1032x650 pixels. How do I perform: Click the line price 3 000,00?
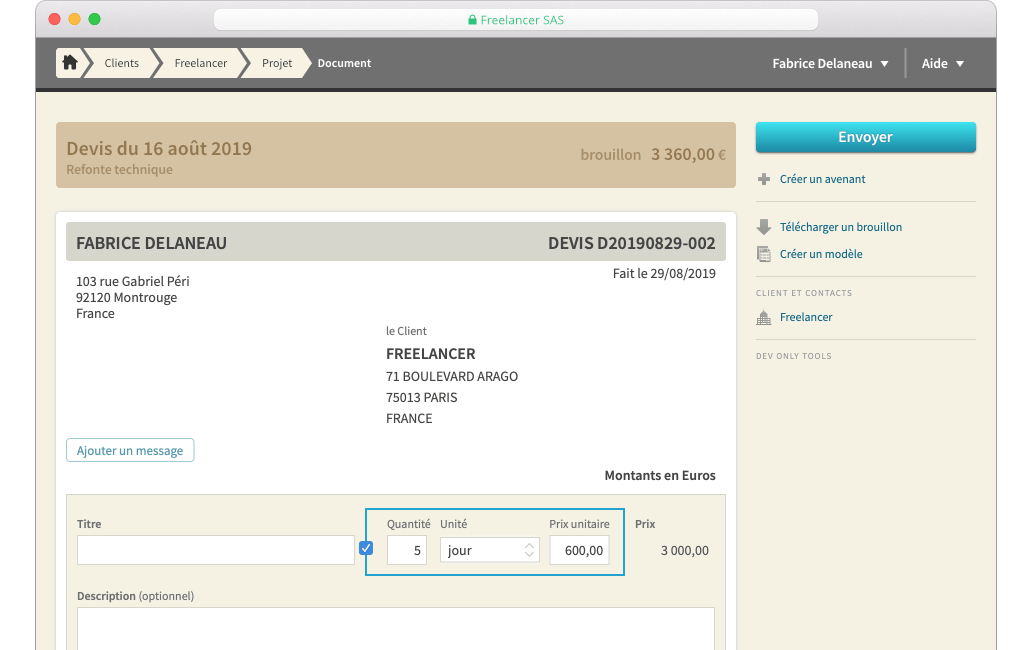[684, 551]
